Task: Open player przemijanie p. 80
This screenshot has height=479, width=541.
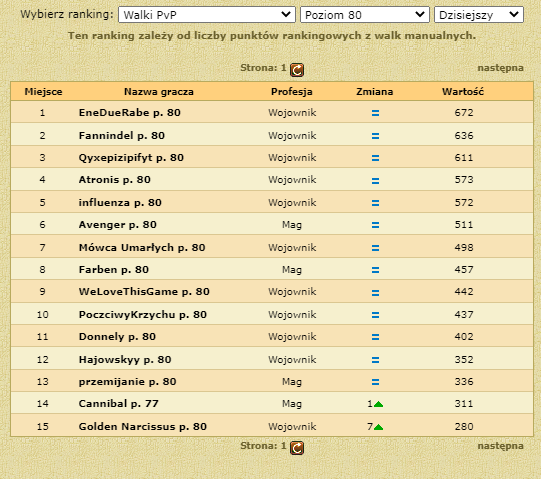Action: [x=128, y=382]
